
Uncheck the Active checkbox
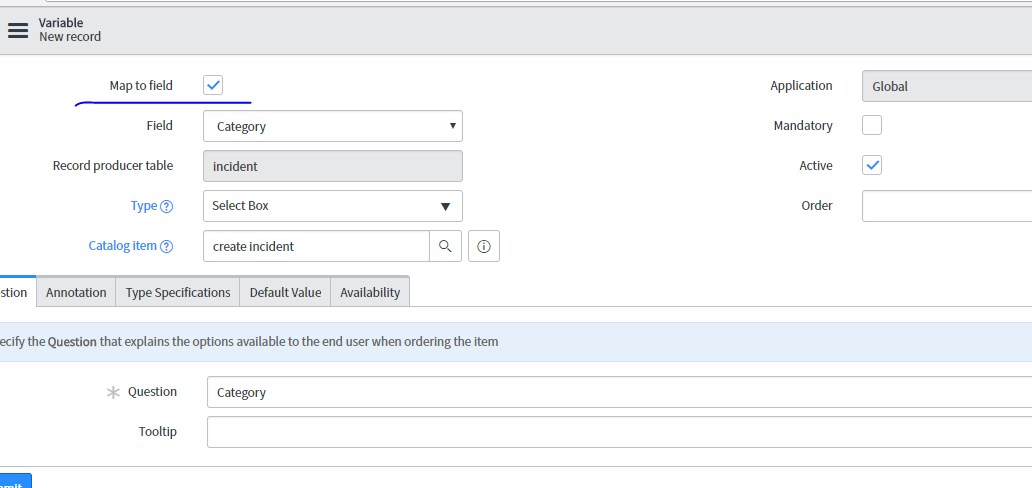pyautogui.click(x=872, y=165)
